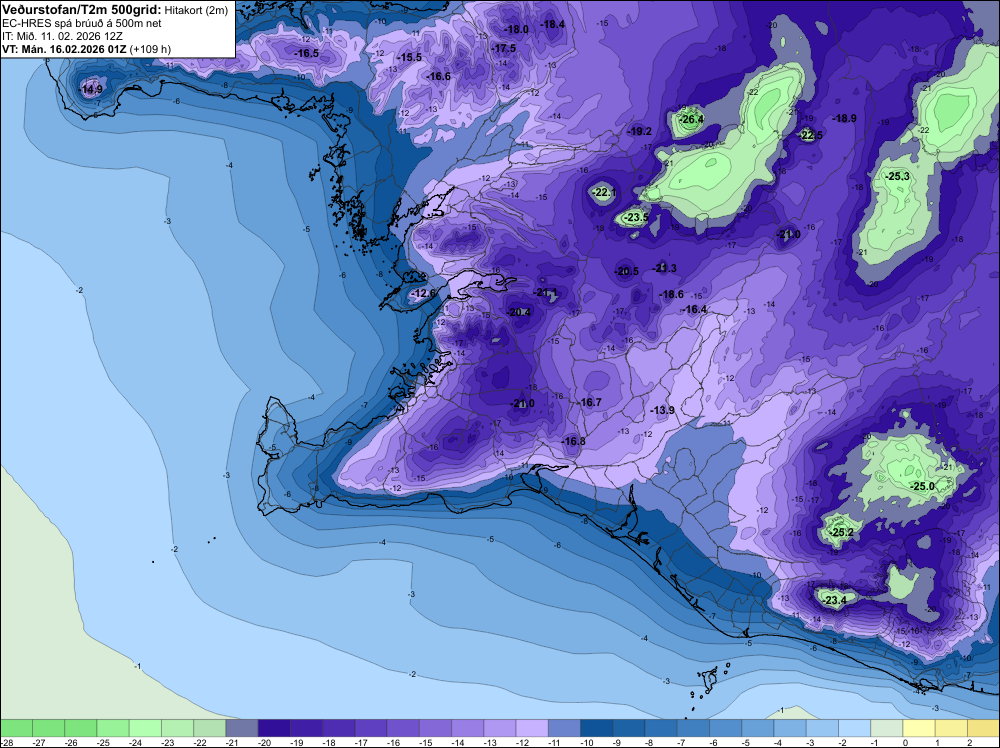The height and width of the screenshot is (748, 1000).
Task: Click the yellow legend swatch above 2
Action: tap(984, 728)
